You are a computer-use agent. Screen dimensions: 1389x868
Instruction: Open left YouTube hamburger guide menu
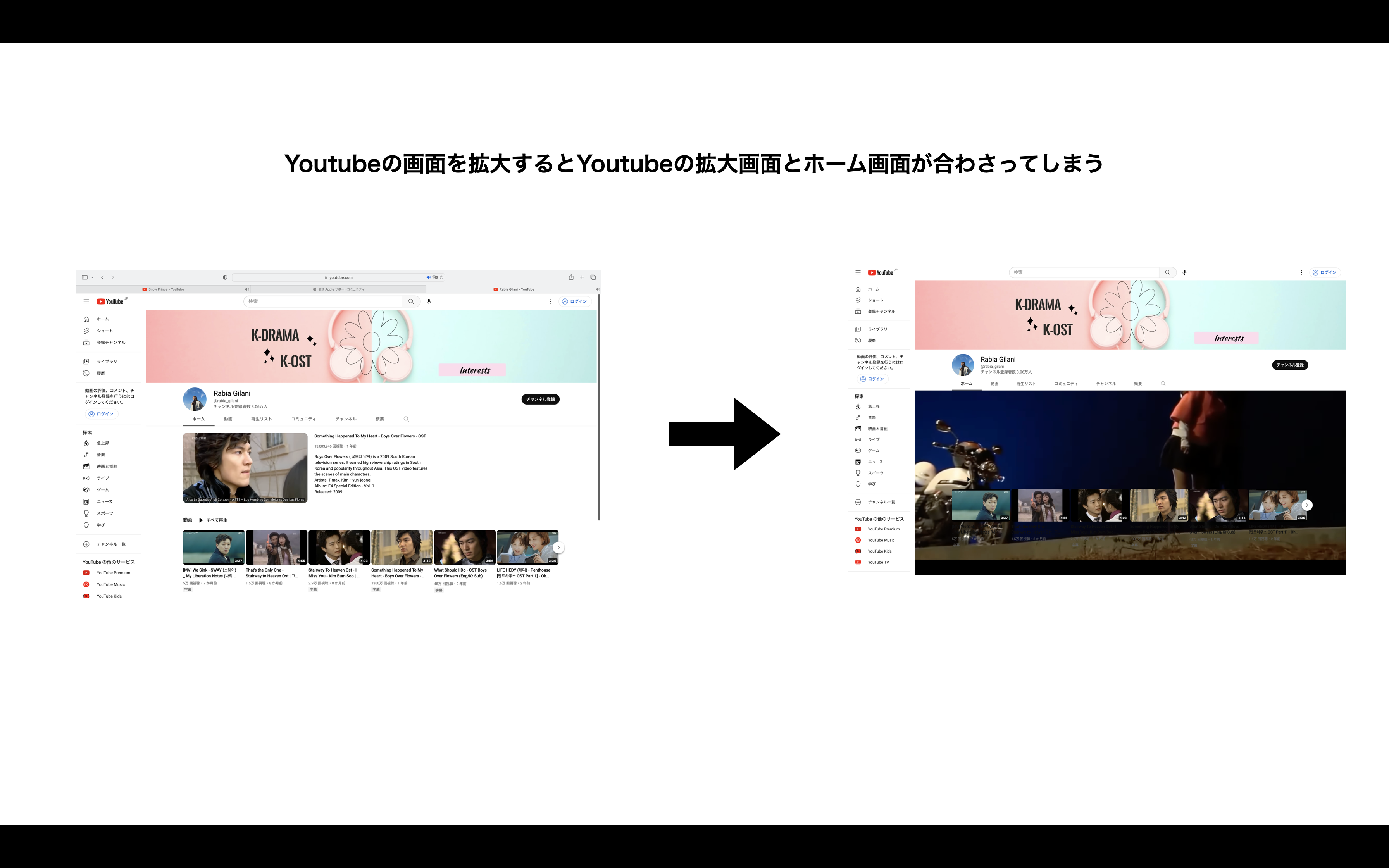pos(86,301)
